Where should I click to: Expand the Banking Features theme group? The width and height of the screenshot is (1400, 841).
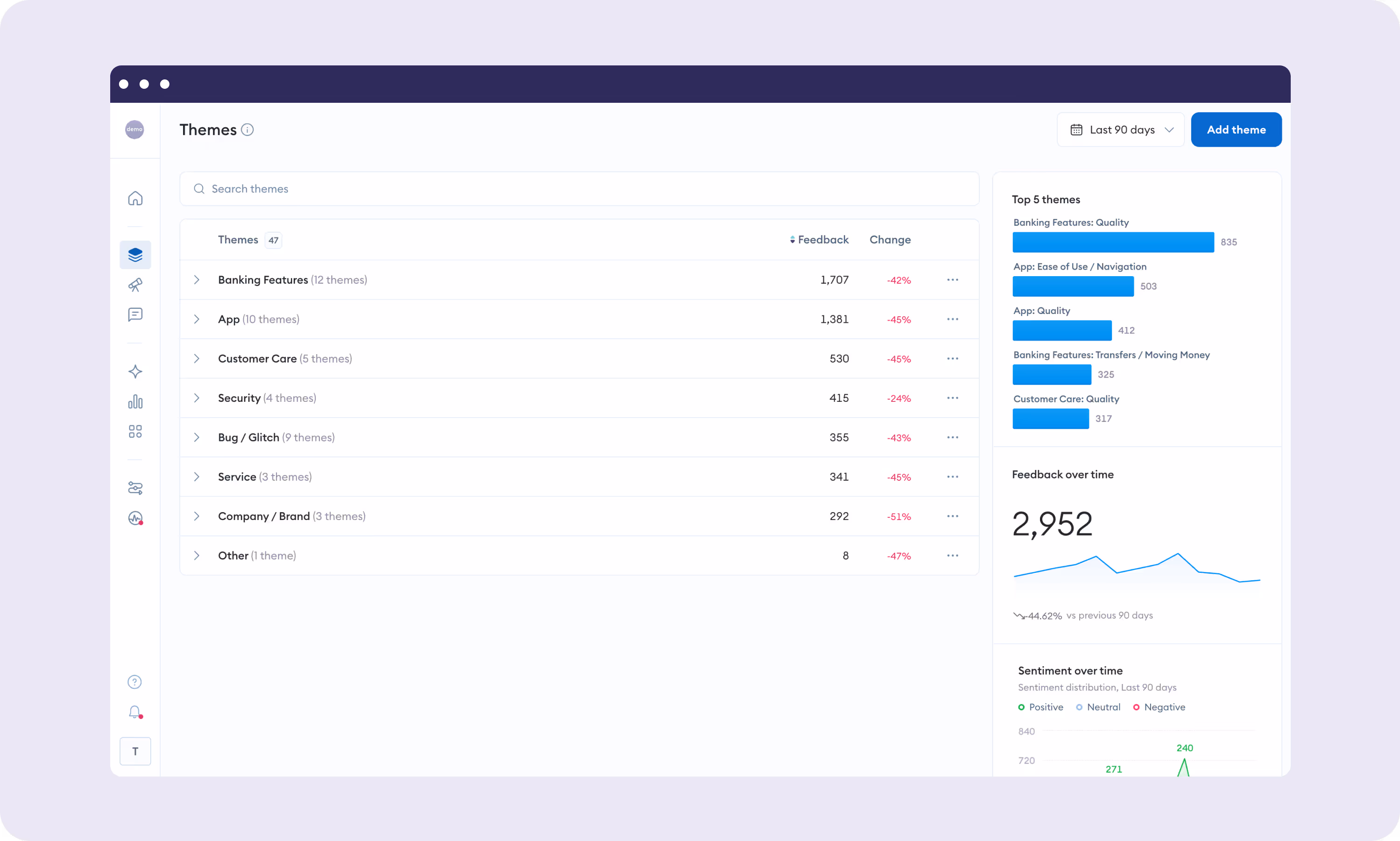[x=197, y=280]
